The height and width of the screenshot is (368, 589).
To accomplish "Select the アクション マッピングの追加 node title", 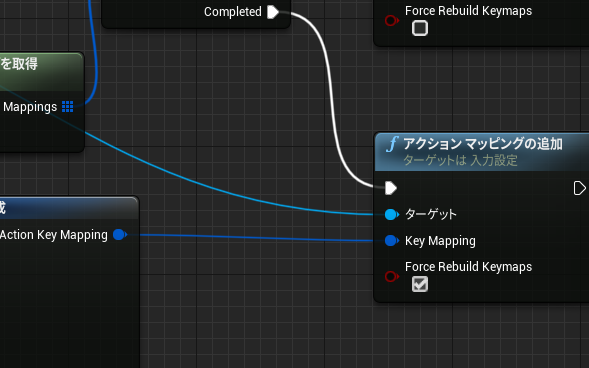I will tap(483, 144).
